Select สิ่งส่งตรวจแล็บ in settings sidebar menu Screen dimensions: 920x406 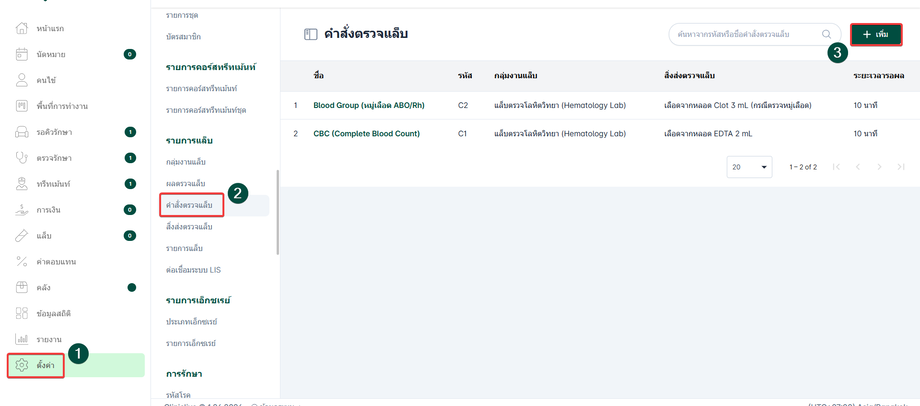pyautogui.click(x=189, y=226)
